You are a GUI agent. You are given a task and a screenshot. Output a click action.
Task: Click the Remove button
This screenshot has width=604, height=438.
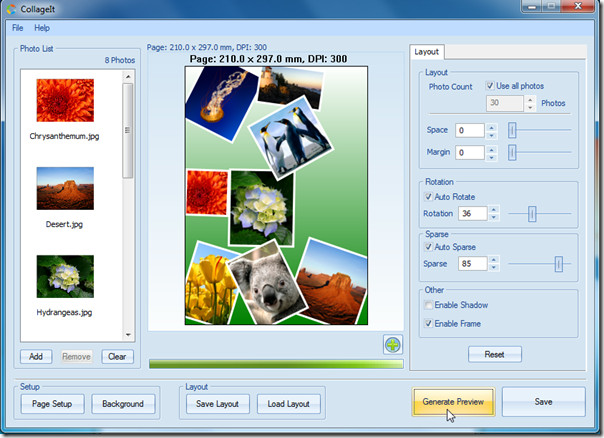click(76, 357)
